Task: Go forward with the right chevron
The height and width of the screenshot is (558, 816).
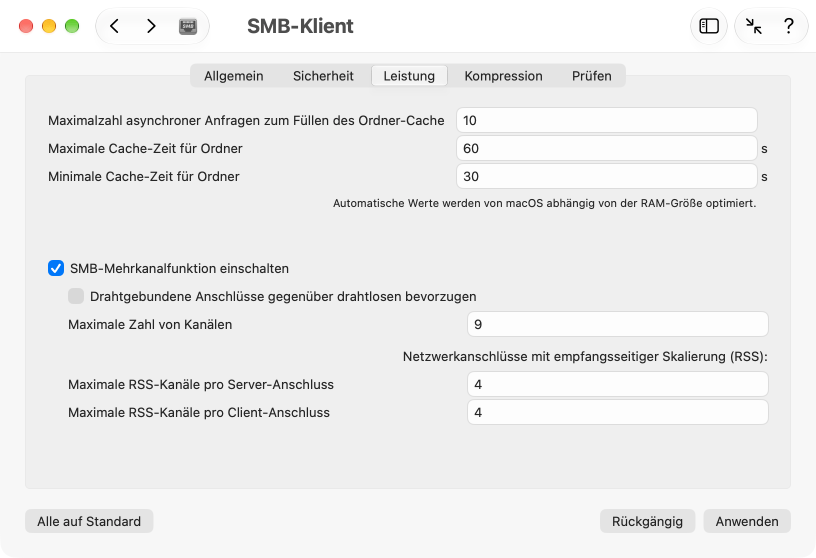Action: (151, 26)
